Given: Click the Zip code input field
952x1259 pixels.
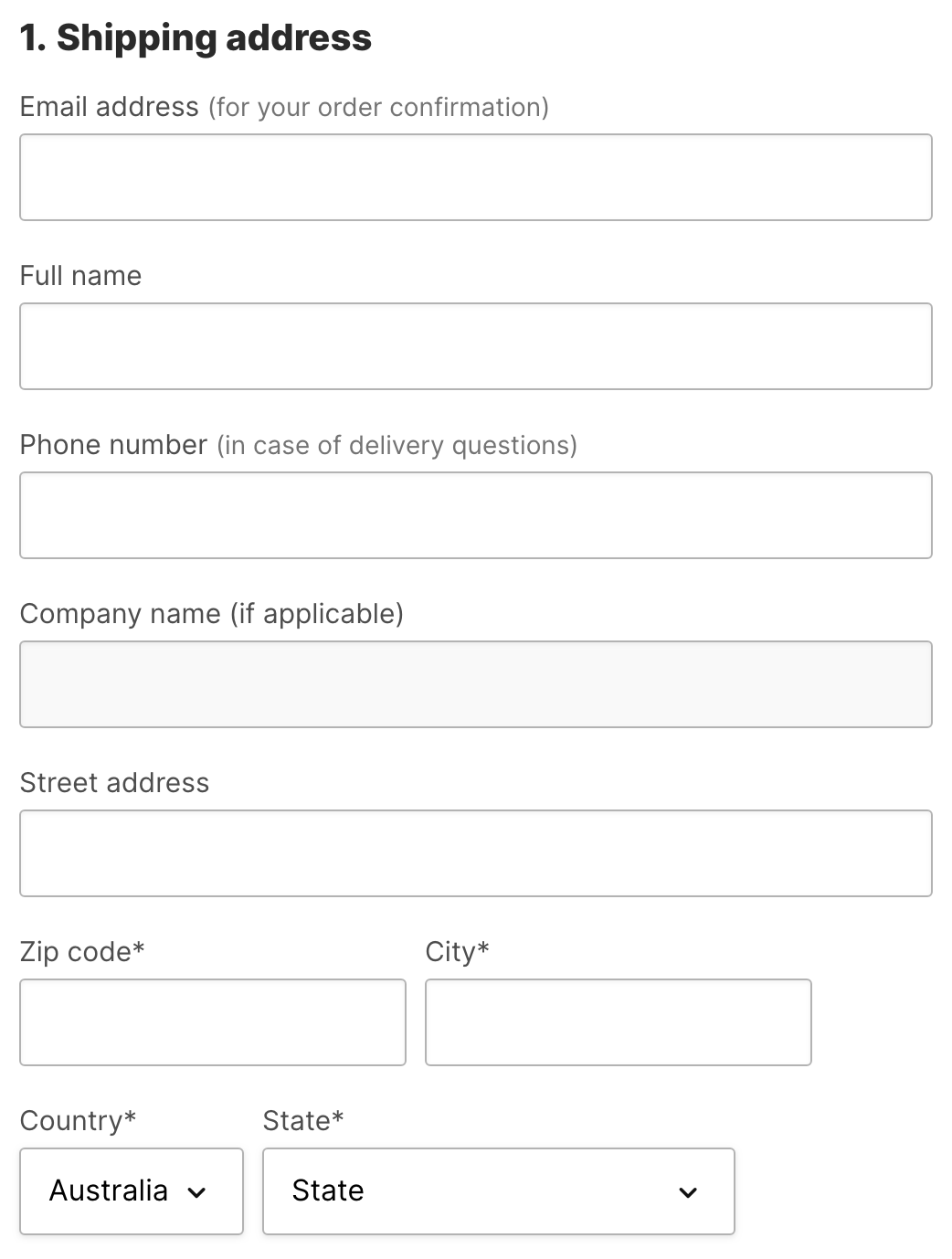Looking at the screenshot, I should click(x=213, y=1021).
